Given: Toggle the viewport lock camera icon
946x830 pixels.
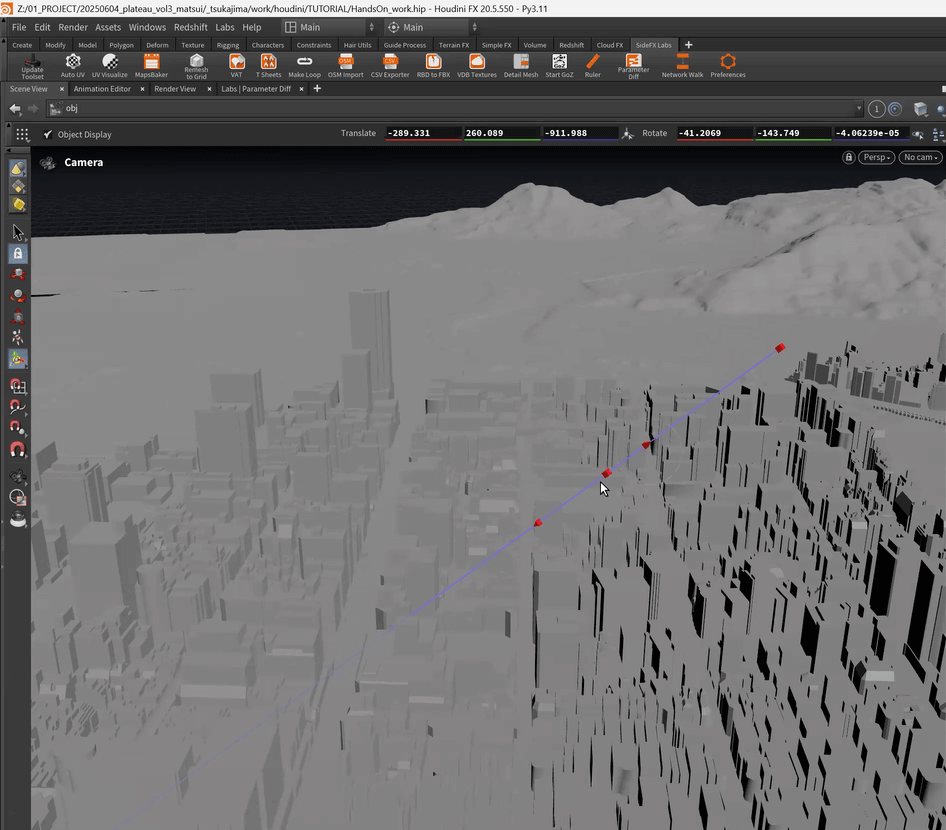Looking at the screenshot, I should tap(849, 158).
